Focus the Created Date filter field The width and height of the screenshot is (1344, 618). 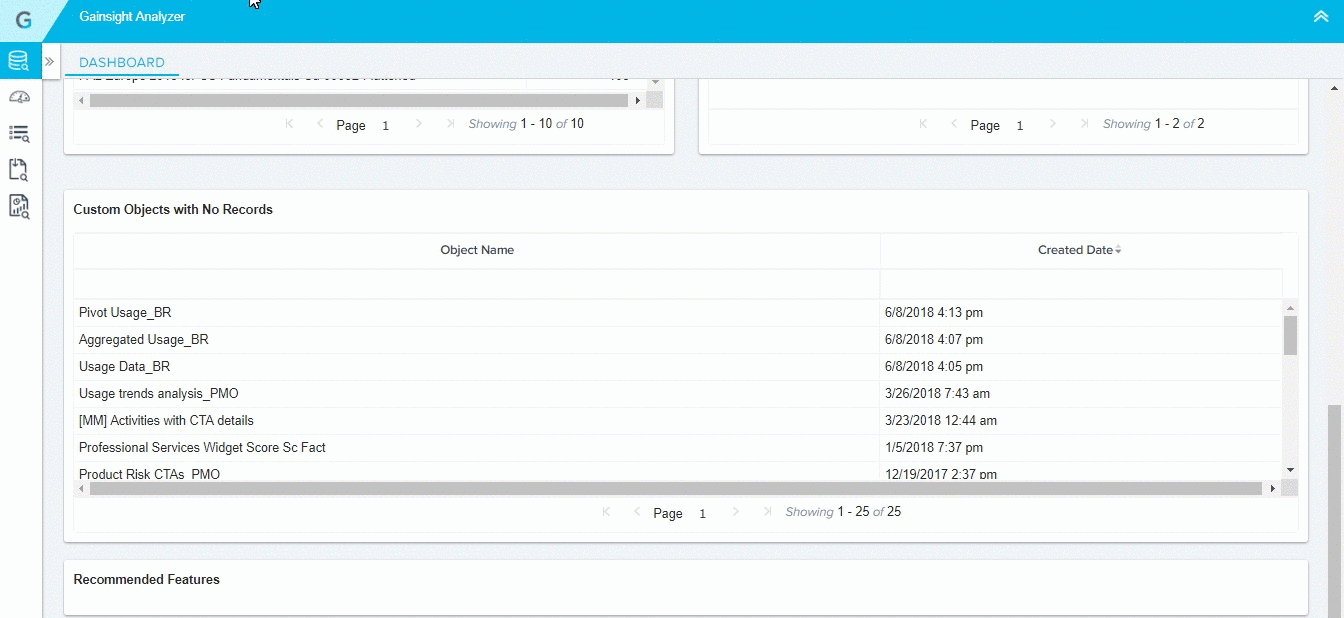[x=1081, y=283]
